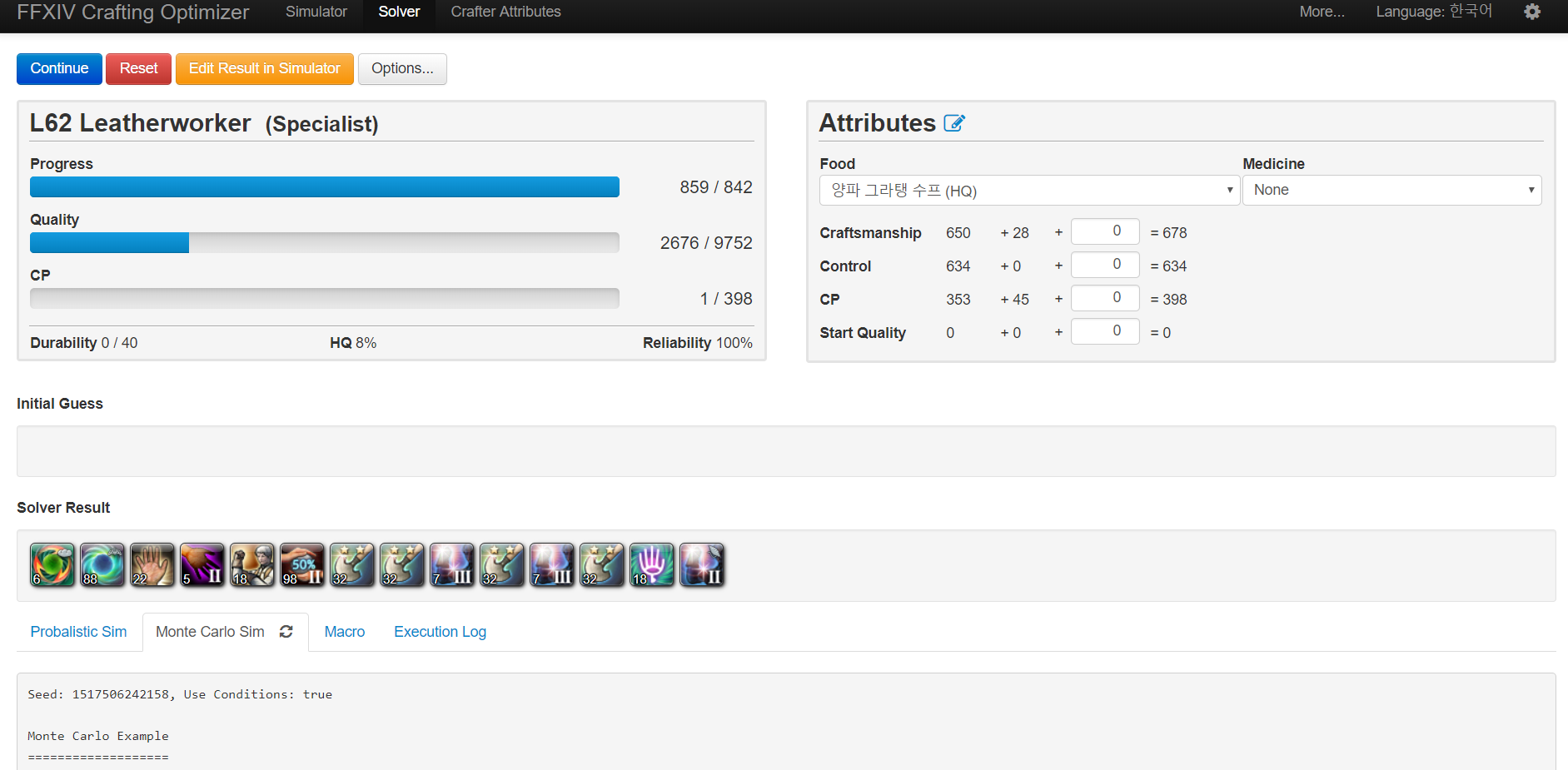Click the Monte Carlo Example log line
The width and height of the screenshot is (1568, 770).
point(98,736)
